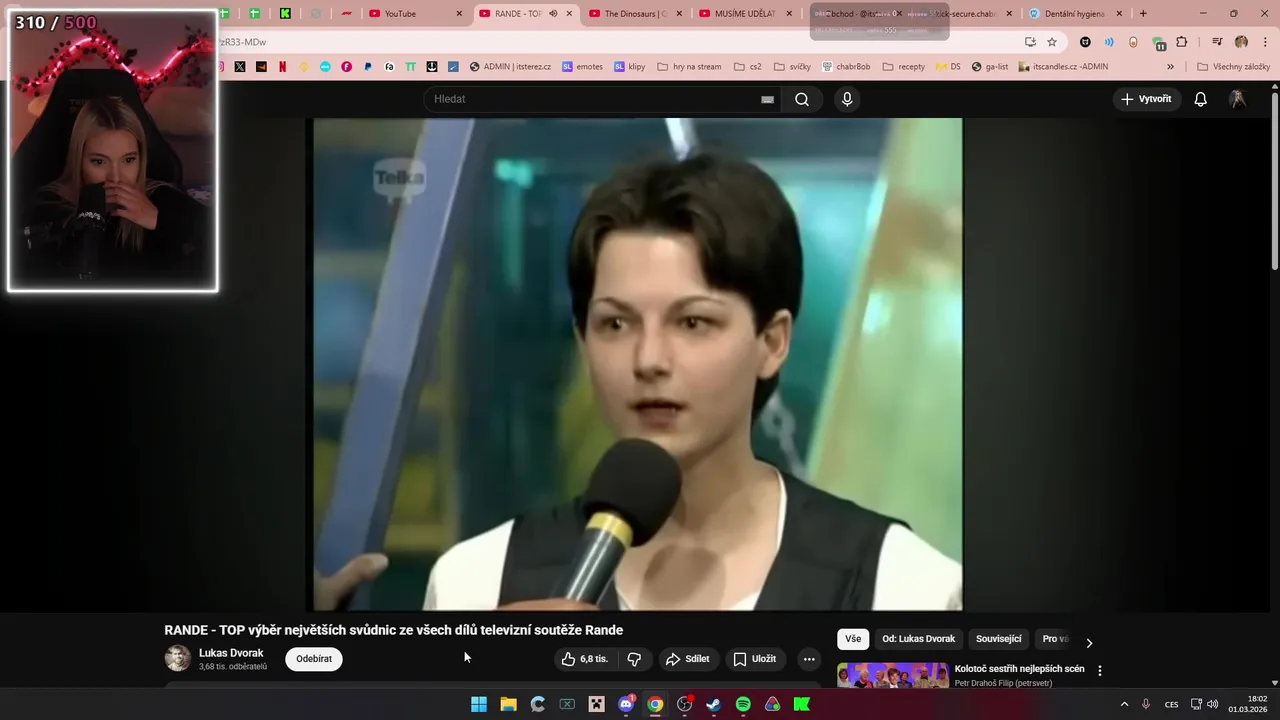The width and height of the screenshot is (1280, 720).
Task: Open itscandles.cz -ADMIN bookmark
Action: point(1063,67)
